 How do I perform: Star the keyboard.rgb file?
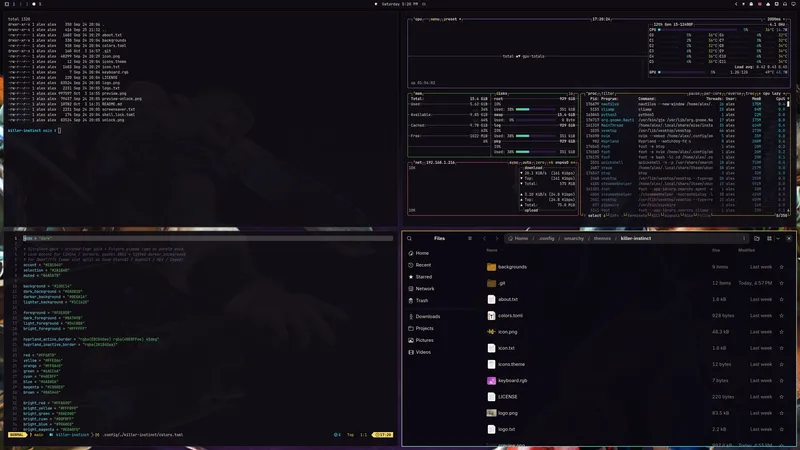point(781,381)
